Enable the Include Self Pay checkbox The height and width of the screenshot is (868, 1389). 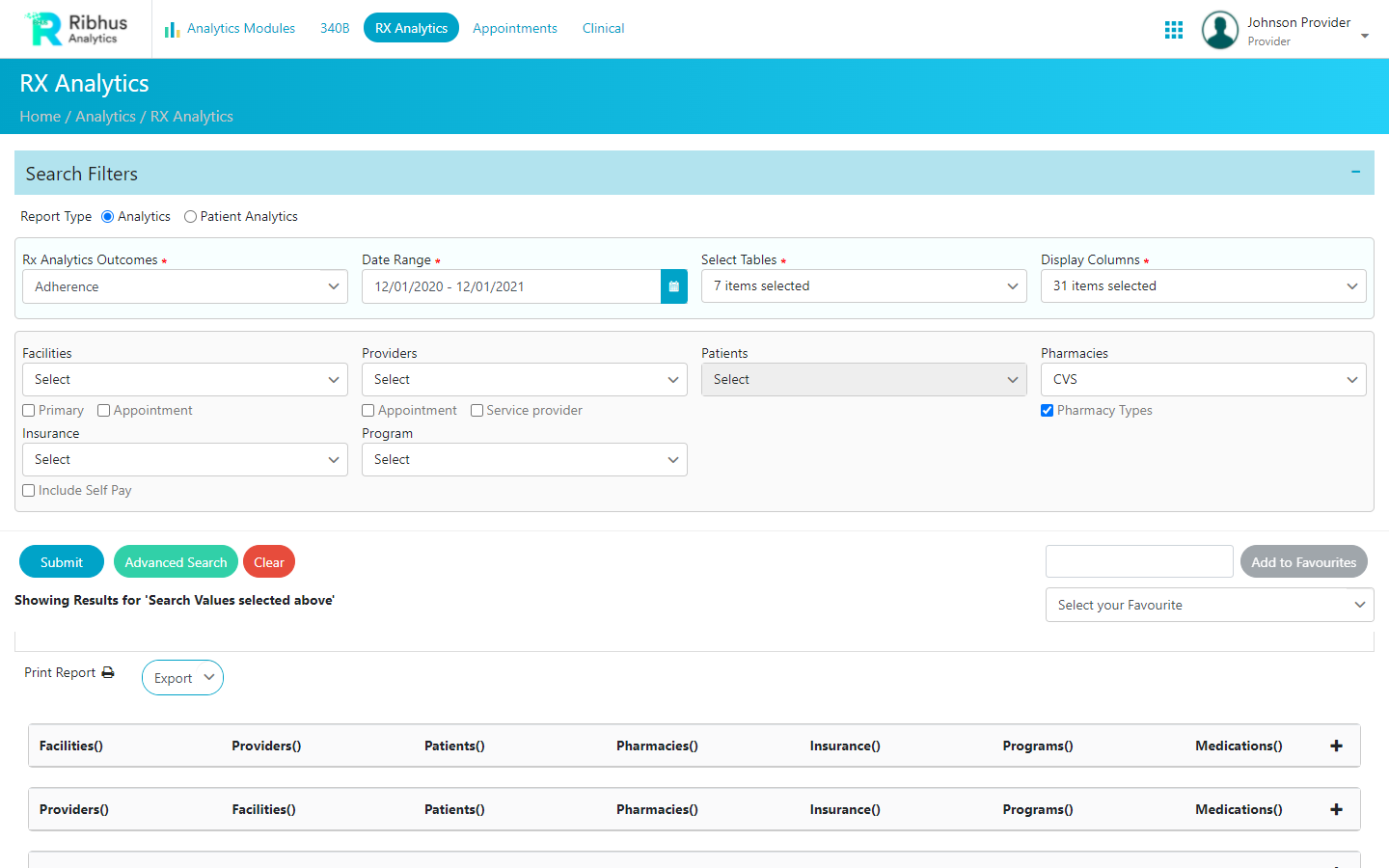29,491
